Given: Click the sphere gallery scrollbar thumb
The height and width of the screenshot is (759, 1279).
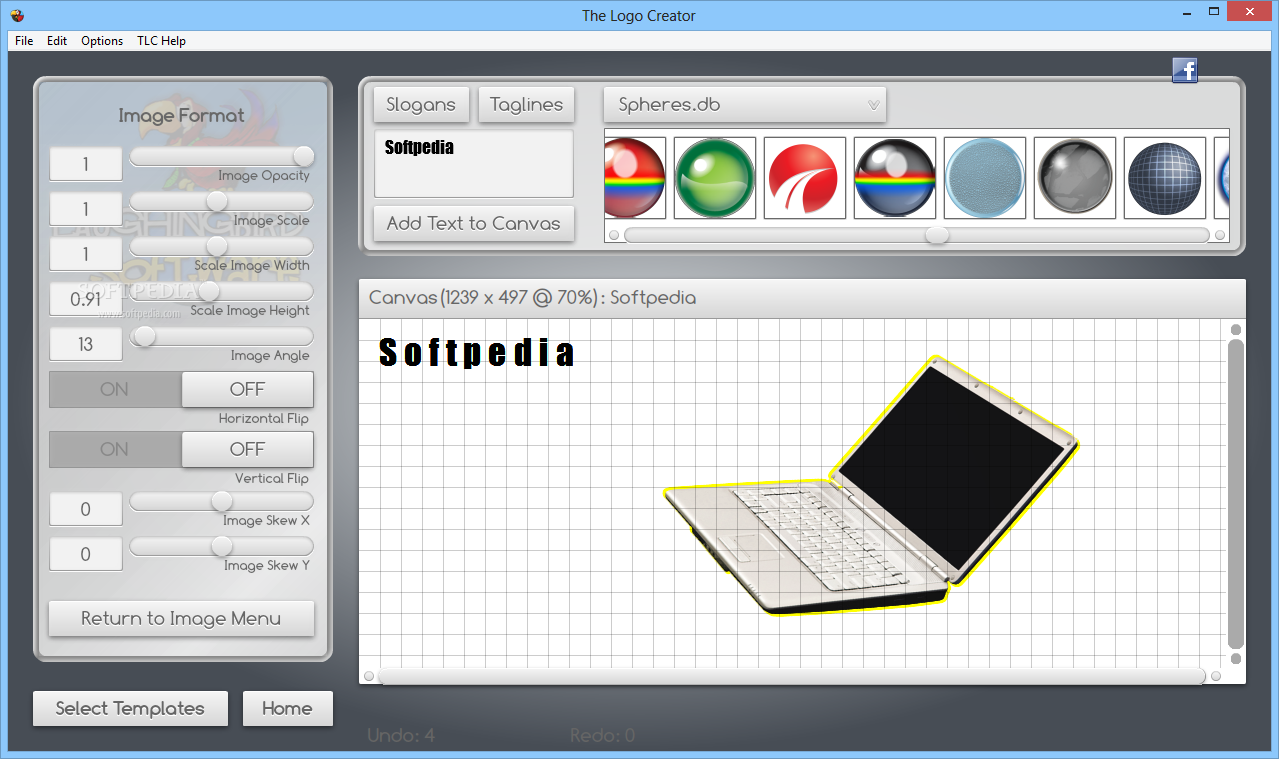Looking at the screenshot, I should tap(937, 235).
